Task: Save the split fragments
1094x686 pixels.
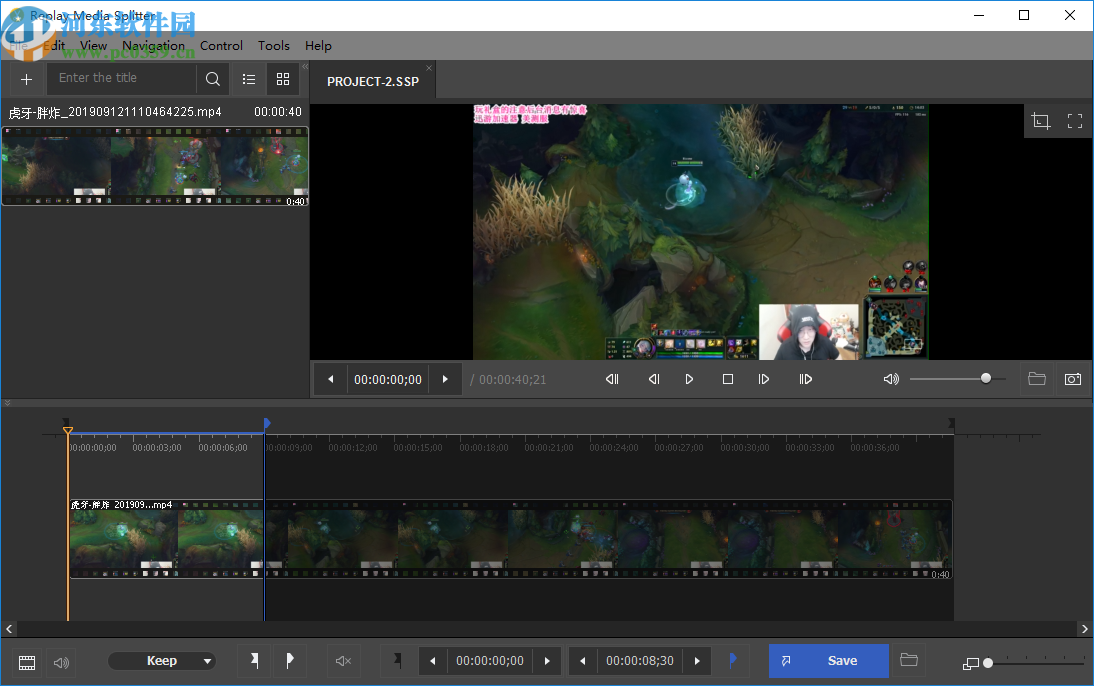Action: [x=828, y=661]
